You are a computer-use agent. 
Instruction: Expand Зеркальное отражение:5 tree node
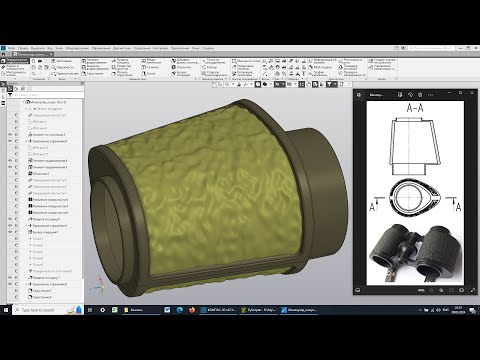[x=26, y=226]
